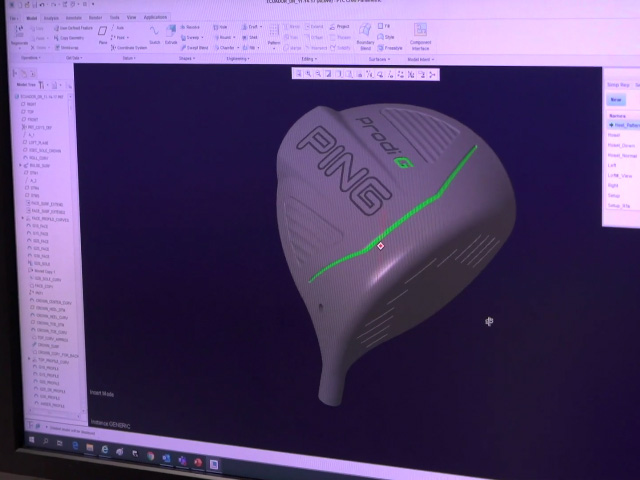The height and width of the screenshot is (480, 640).
Task: Click the Pattern tool icon
Action: pyautogui.click(x=274, y=31)
